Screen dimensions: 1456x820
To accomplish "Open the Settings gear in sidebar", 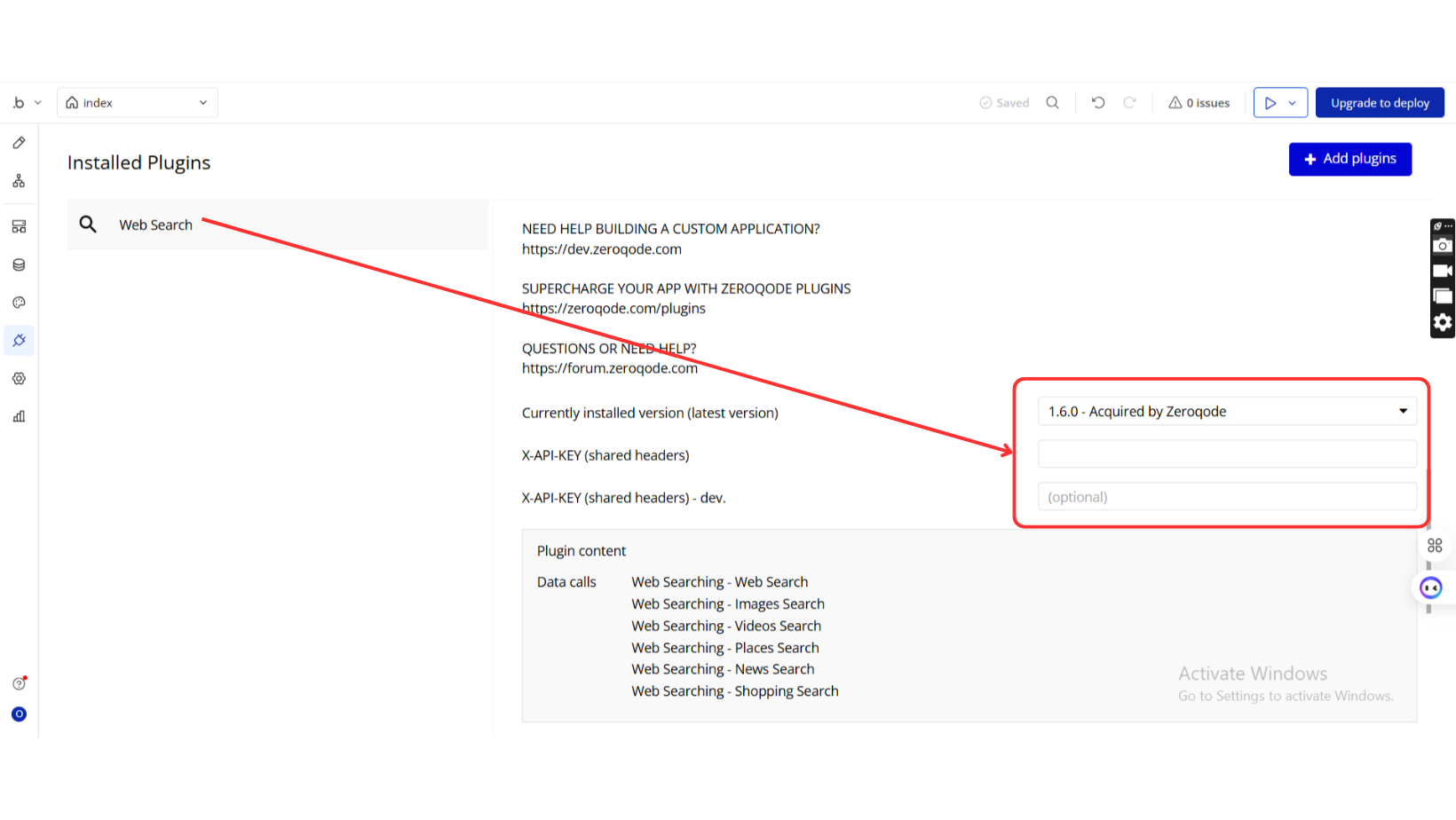I will click(x=19, y=379).
